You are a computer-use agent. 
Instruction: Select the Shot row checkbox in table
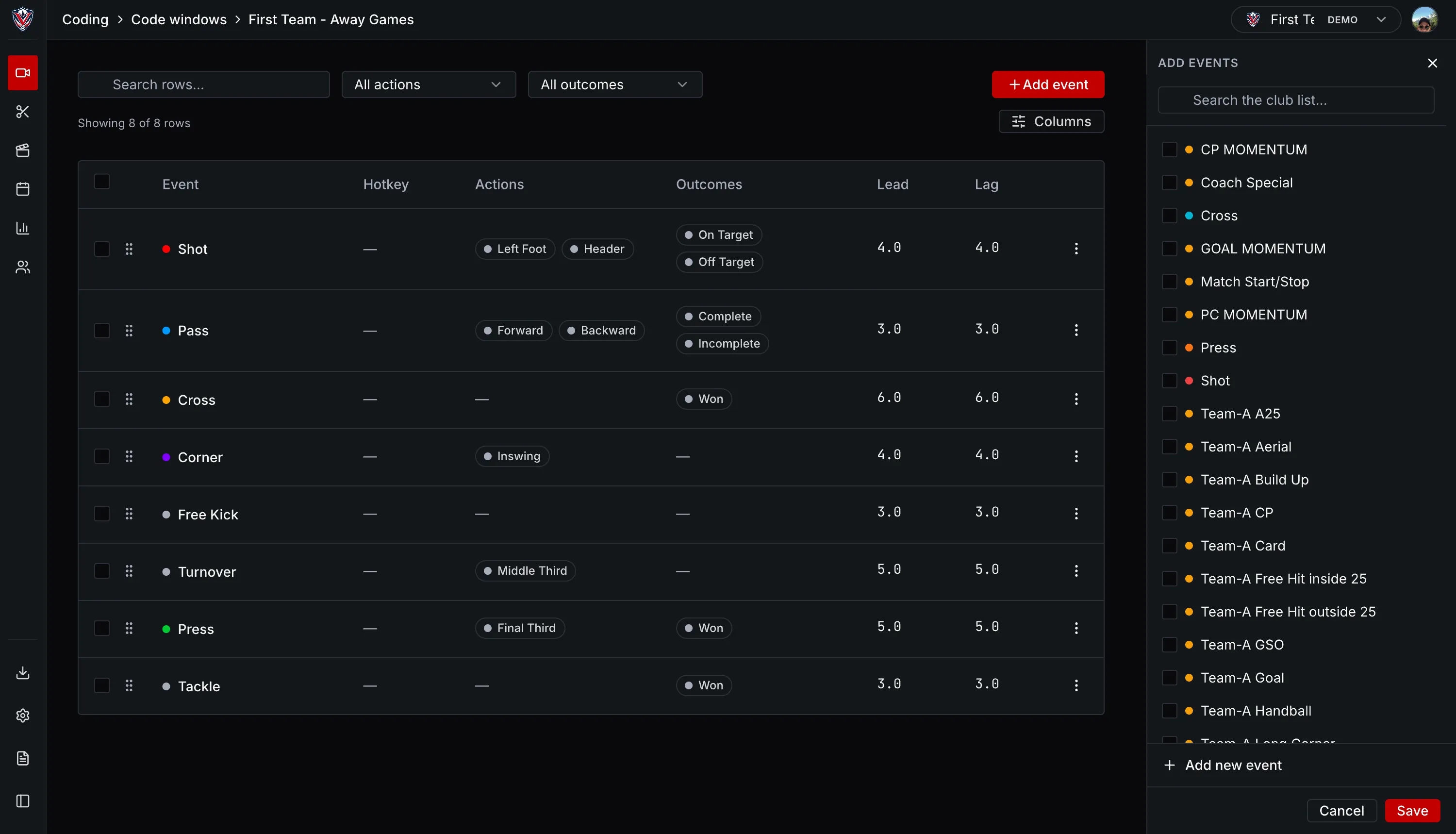point(102,249)
